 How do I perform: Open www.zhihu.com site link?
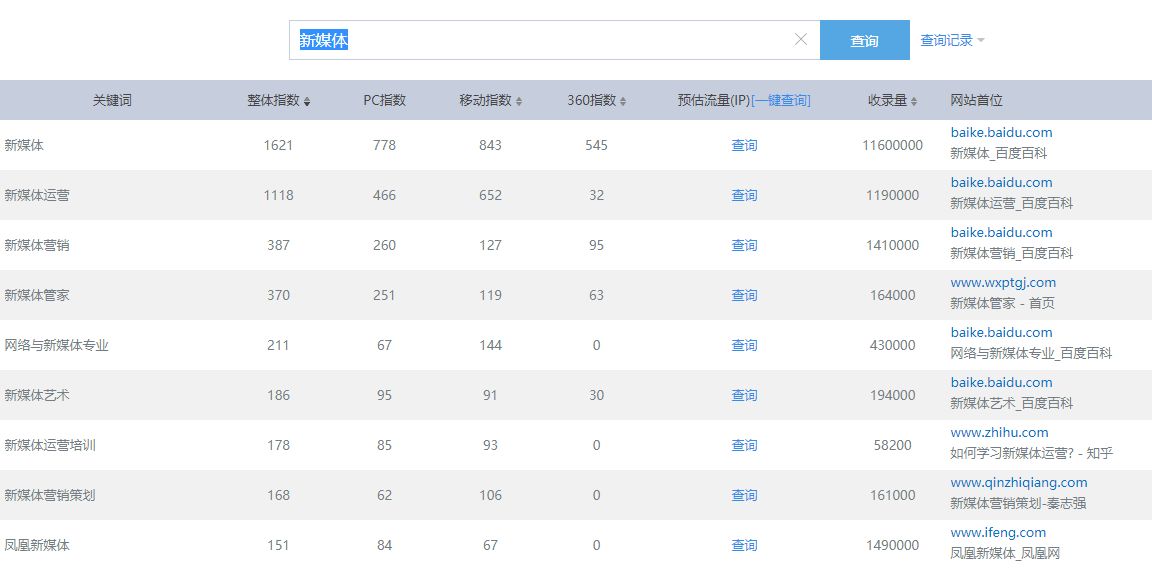tap(999, 432)
